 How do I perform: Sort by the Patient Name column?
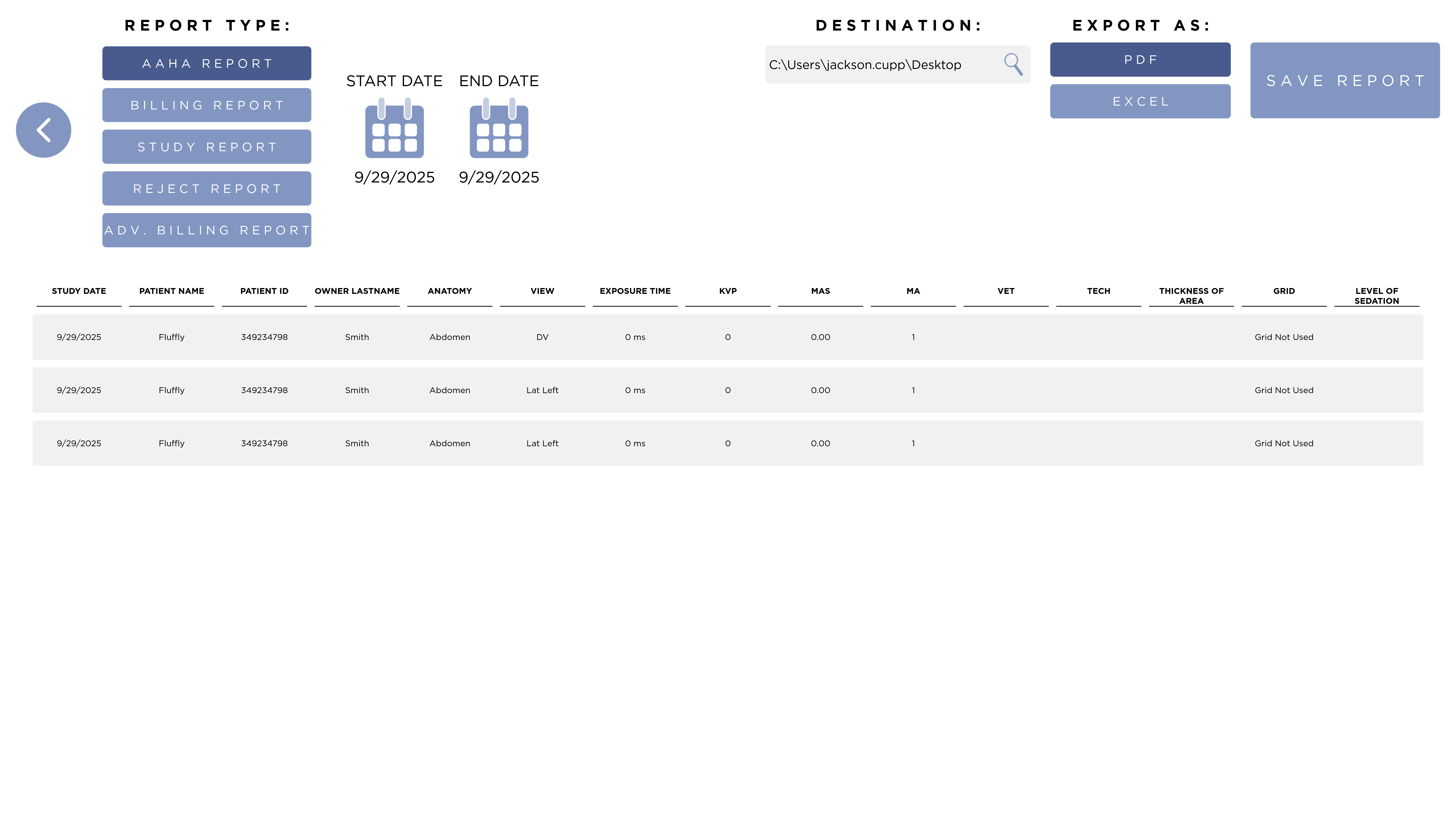[171, 291]
